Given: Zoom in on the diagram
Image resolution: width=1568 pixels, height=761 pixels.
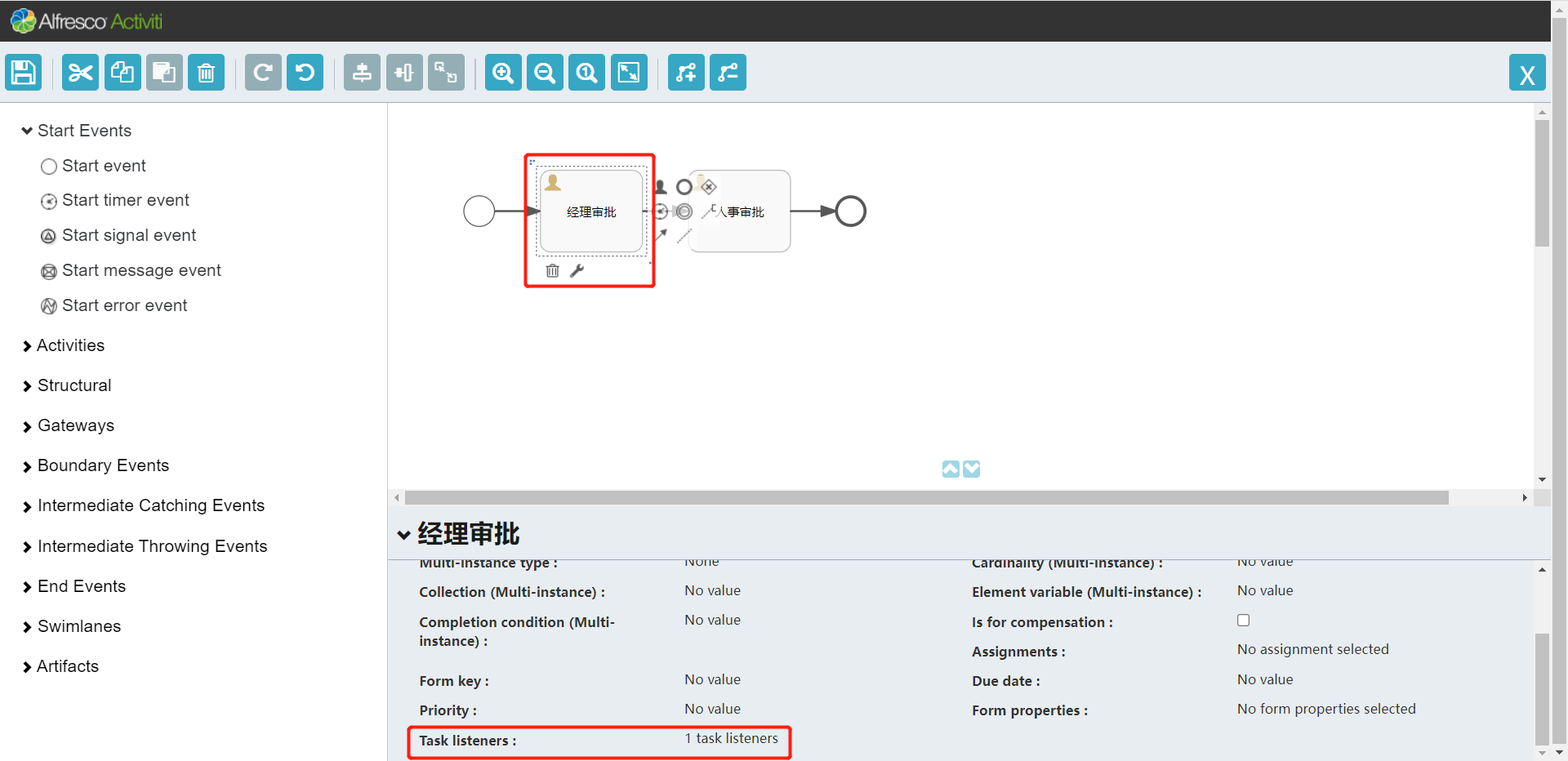Looking at the screenshot, I should point(502,72).
